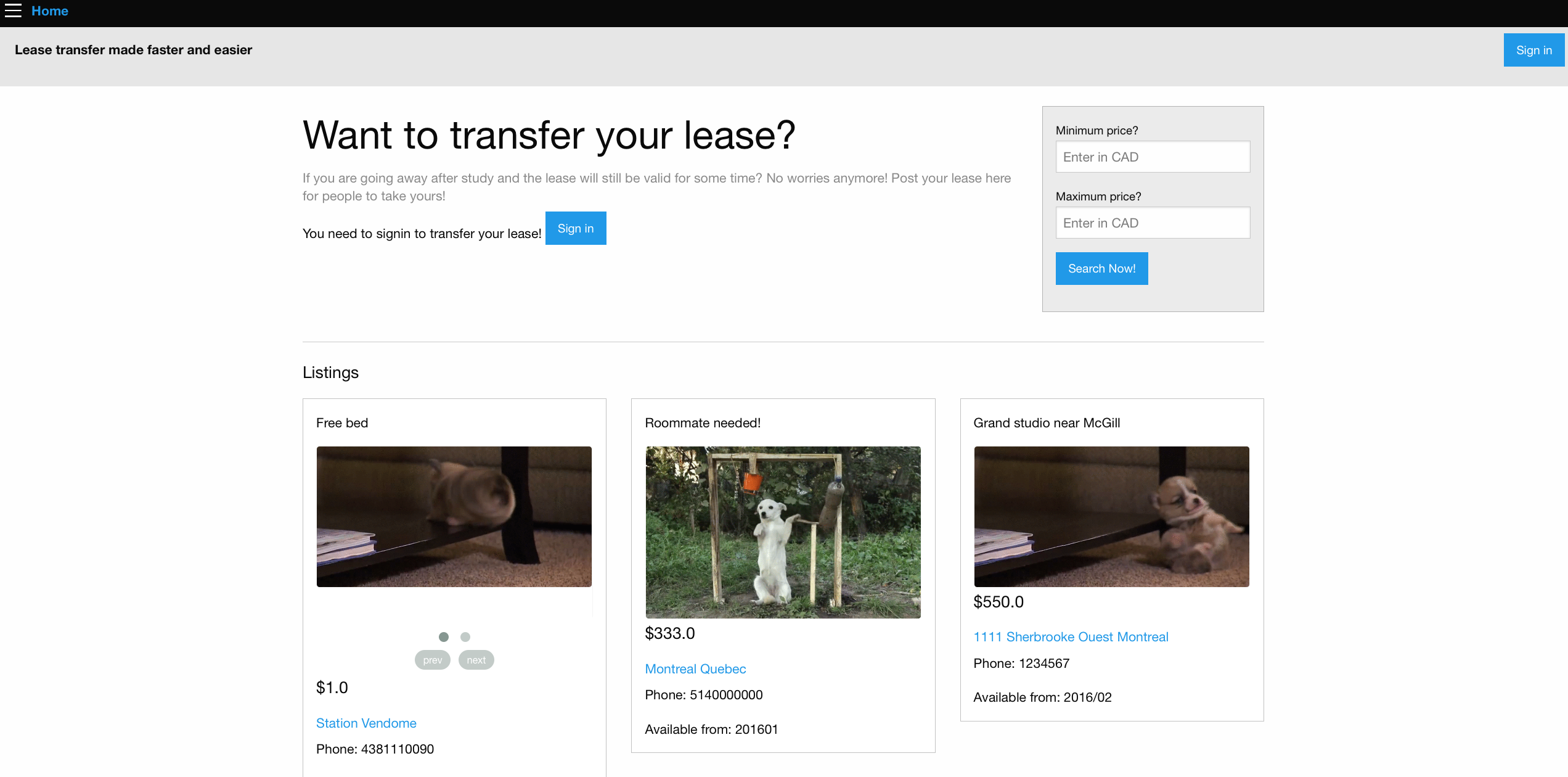Viewport: 1568px width, 777px height.
Task: Open the Grand studio puppy photo
Action: tap(1111, 517)
